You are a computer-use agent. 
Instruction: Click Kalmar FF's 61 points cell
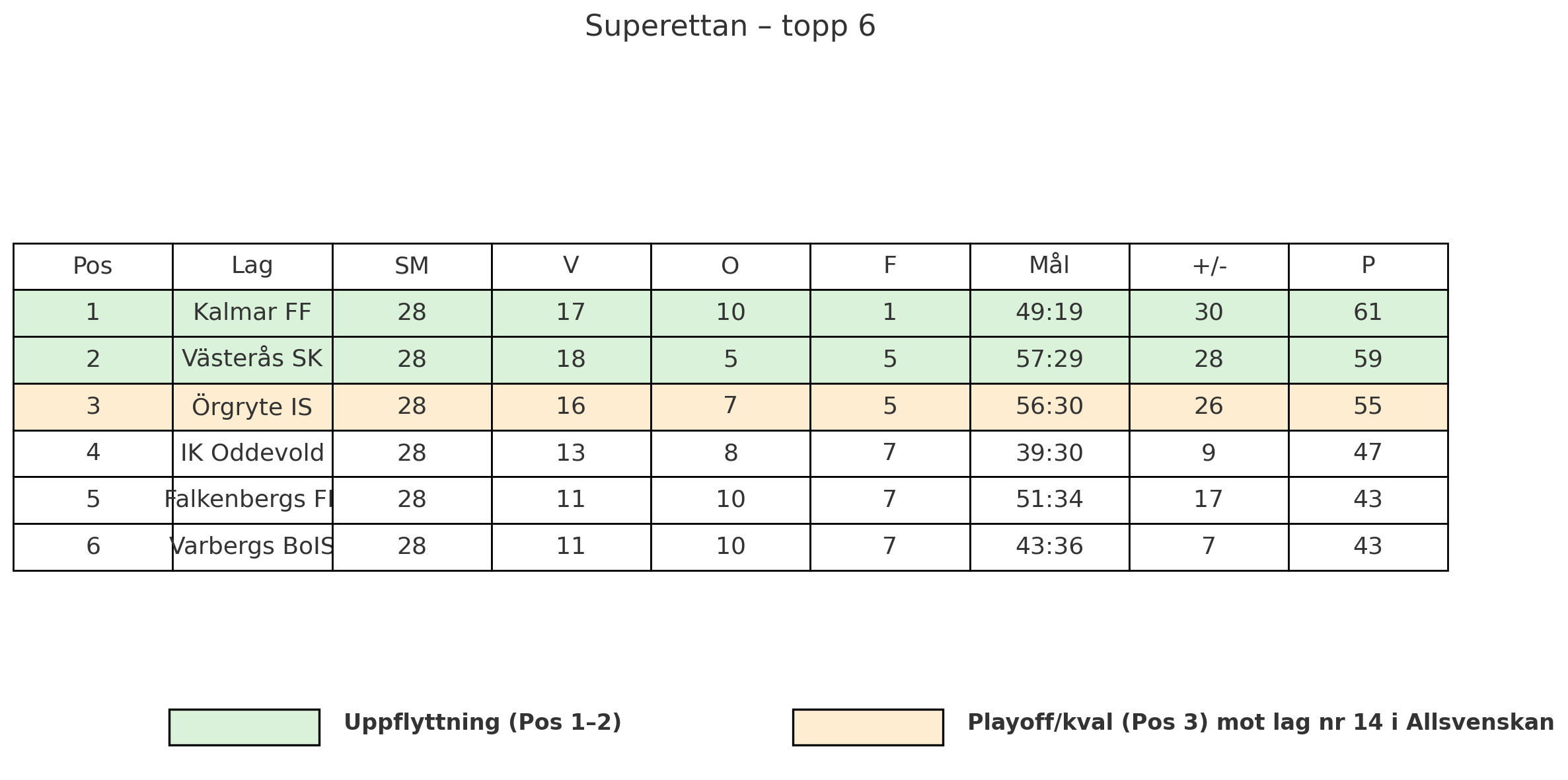(x=1368, y=313)
